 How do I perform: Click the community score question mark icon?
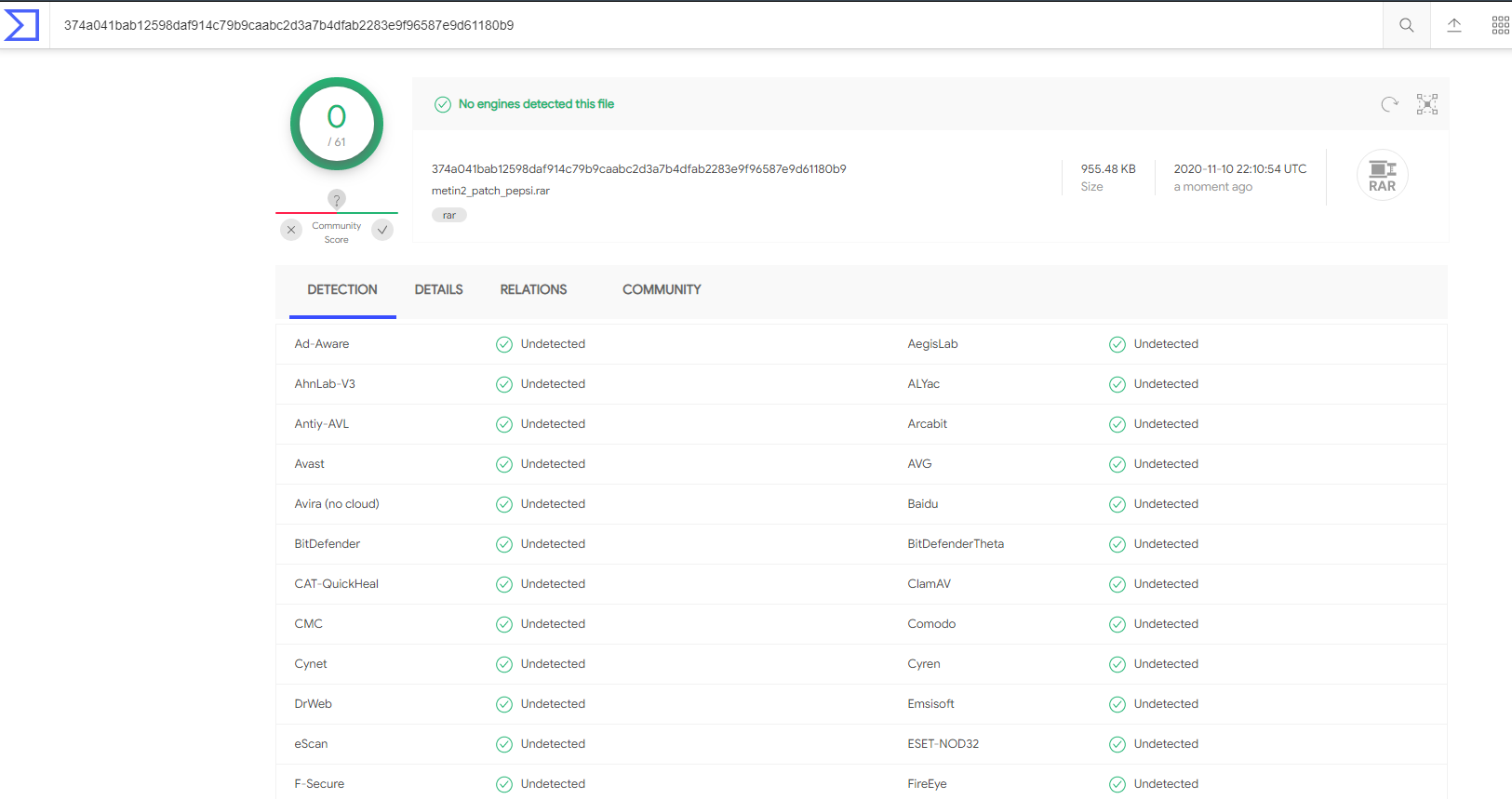pos(337,199)
